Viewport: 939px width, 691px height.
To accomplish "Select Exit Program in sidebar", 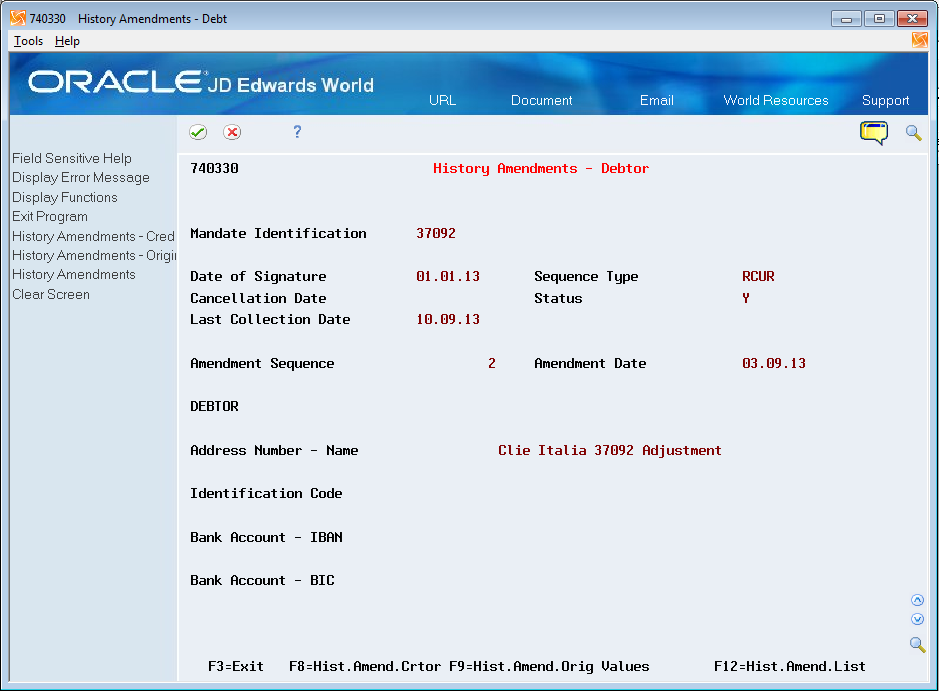I will click(50, 217).
